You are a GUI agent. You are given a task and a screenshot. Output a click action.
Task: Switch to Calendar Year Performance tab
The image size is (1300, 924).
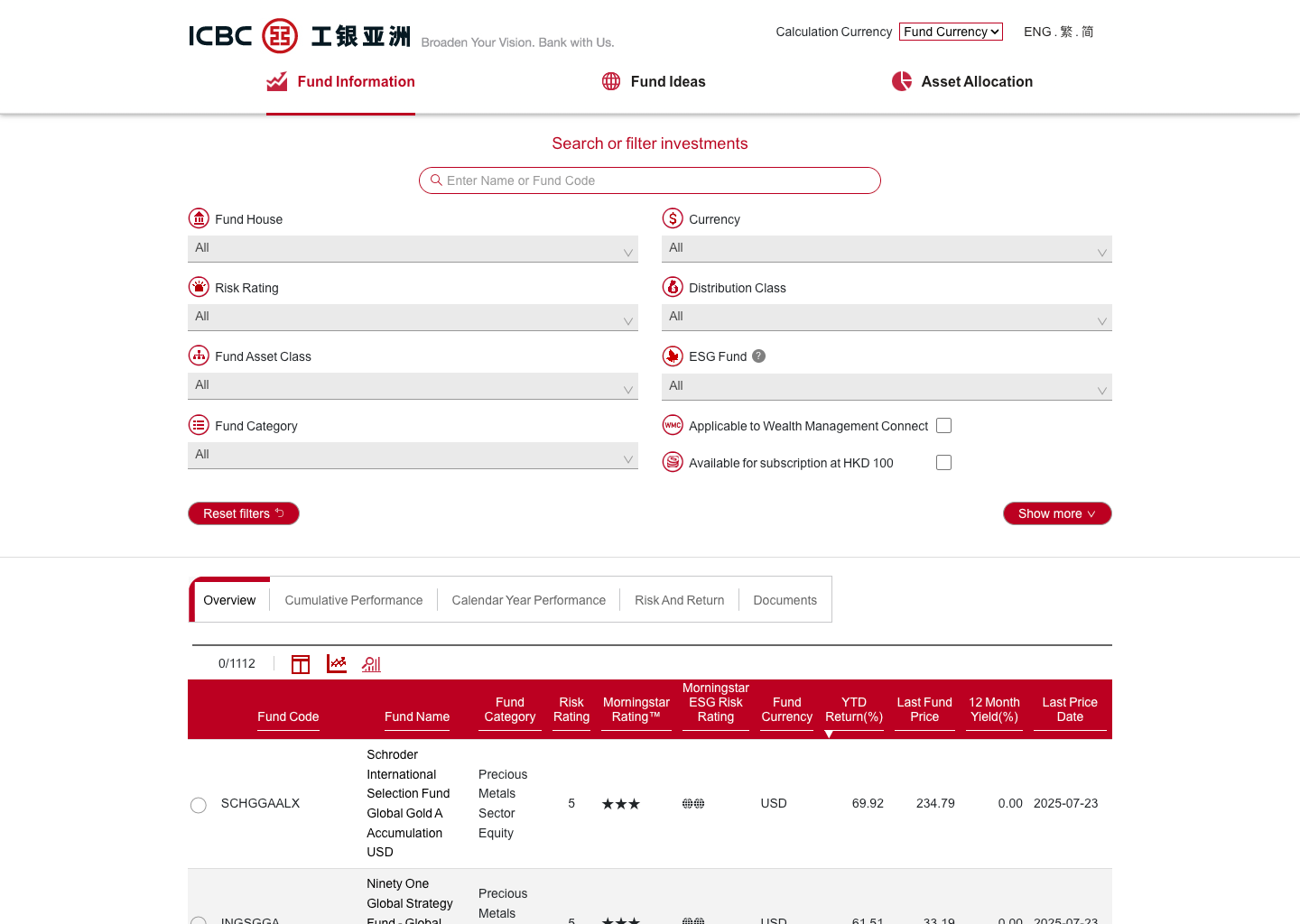(x=529, y=600)
